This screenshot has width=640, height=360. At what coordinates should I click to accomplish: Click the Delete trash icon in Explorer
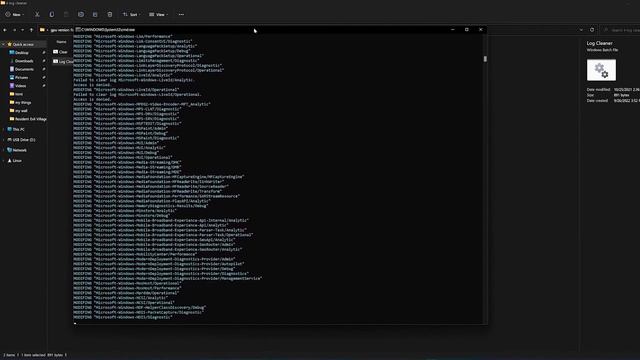click(x=110, y=15)
